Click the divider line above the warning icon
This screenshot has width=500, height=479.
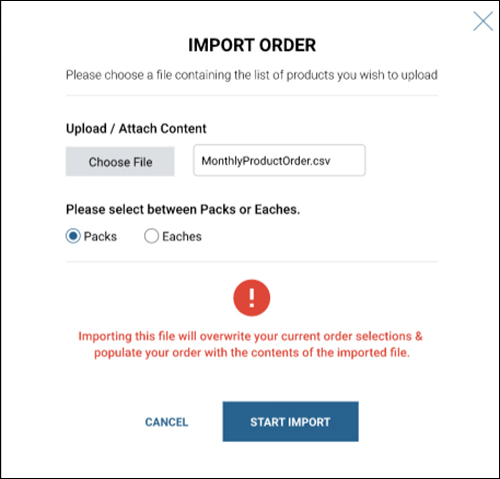click(252, 262)
